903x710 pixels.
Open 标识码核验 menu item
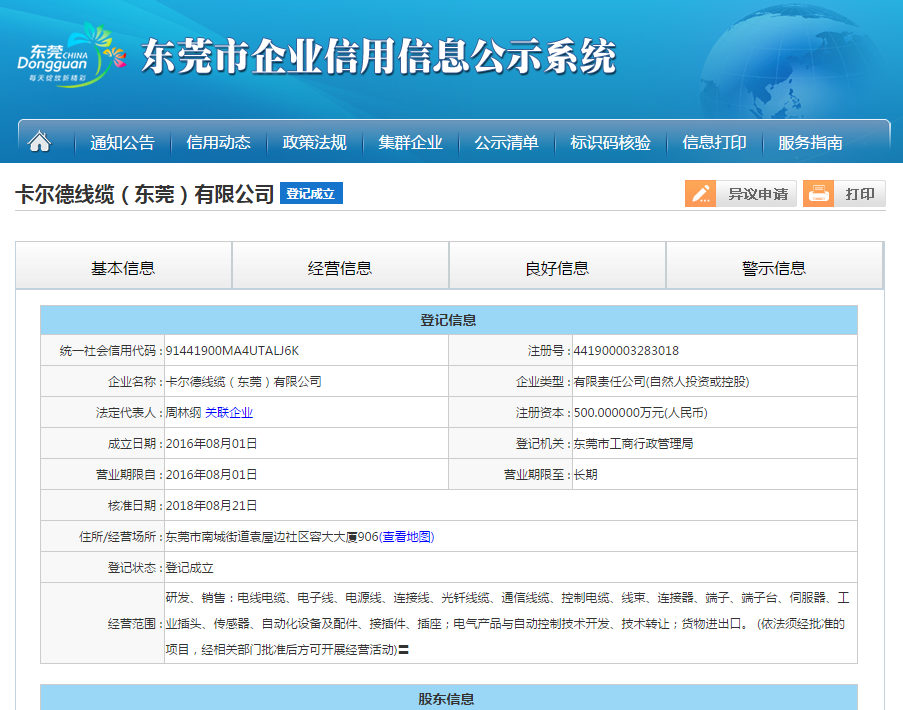pyautogui.click(x=610, y=142)
